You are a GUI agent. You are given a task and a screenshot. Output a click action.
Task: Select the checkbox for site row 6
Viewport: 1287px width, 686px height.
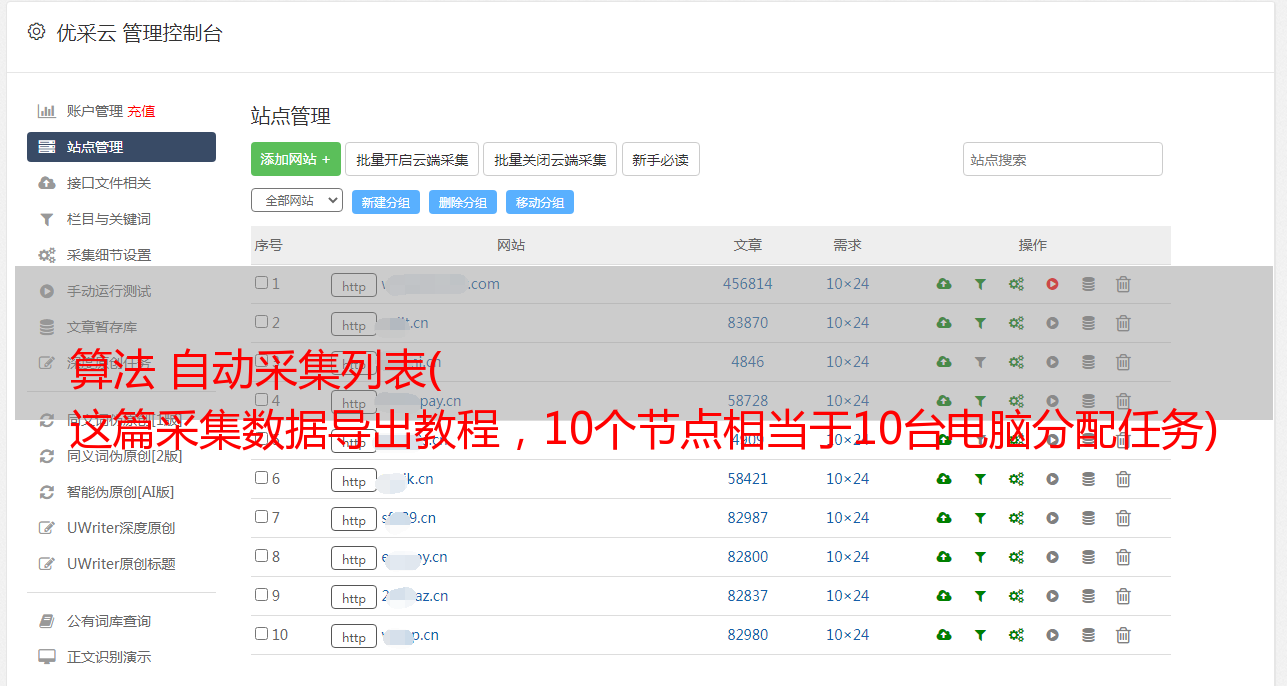tap(261, 478)
